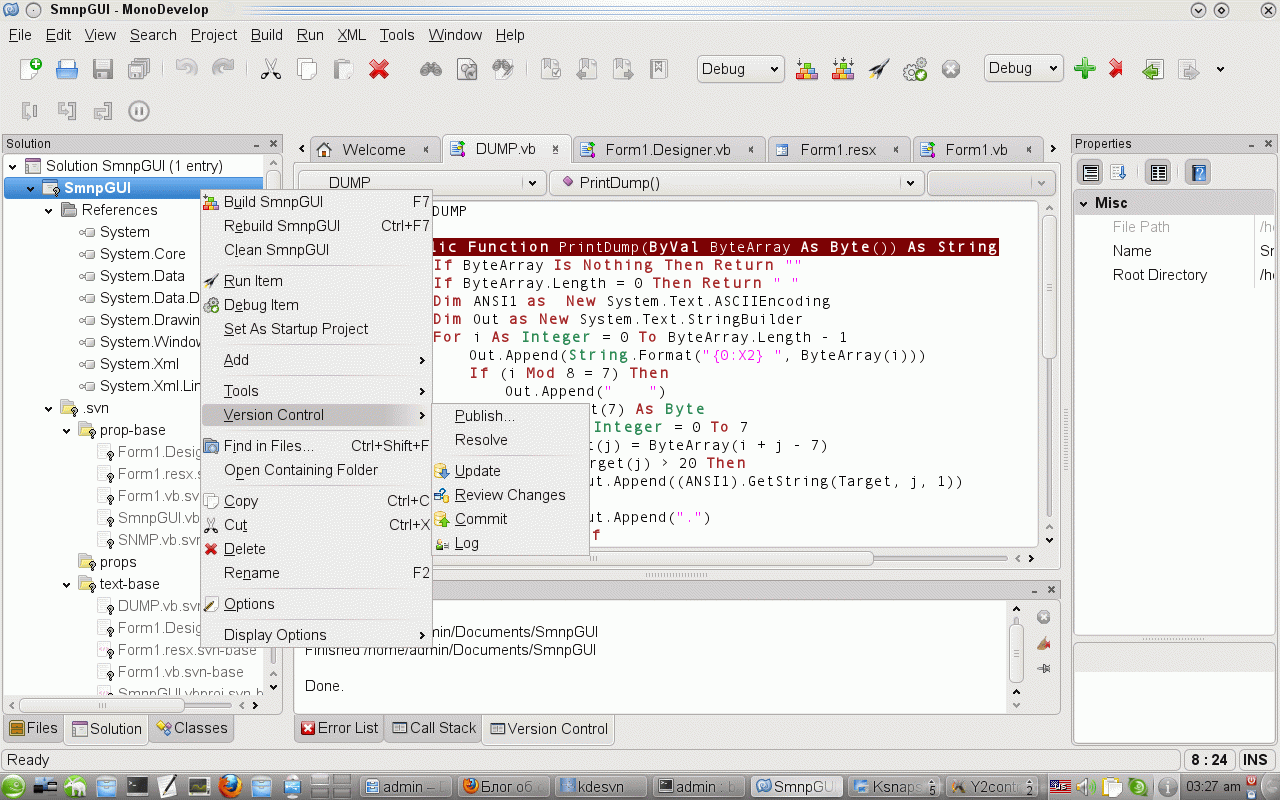Click the Undo arrow toolbar icon

click(x=186, y=69)
